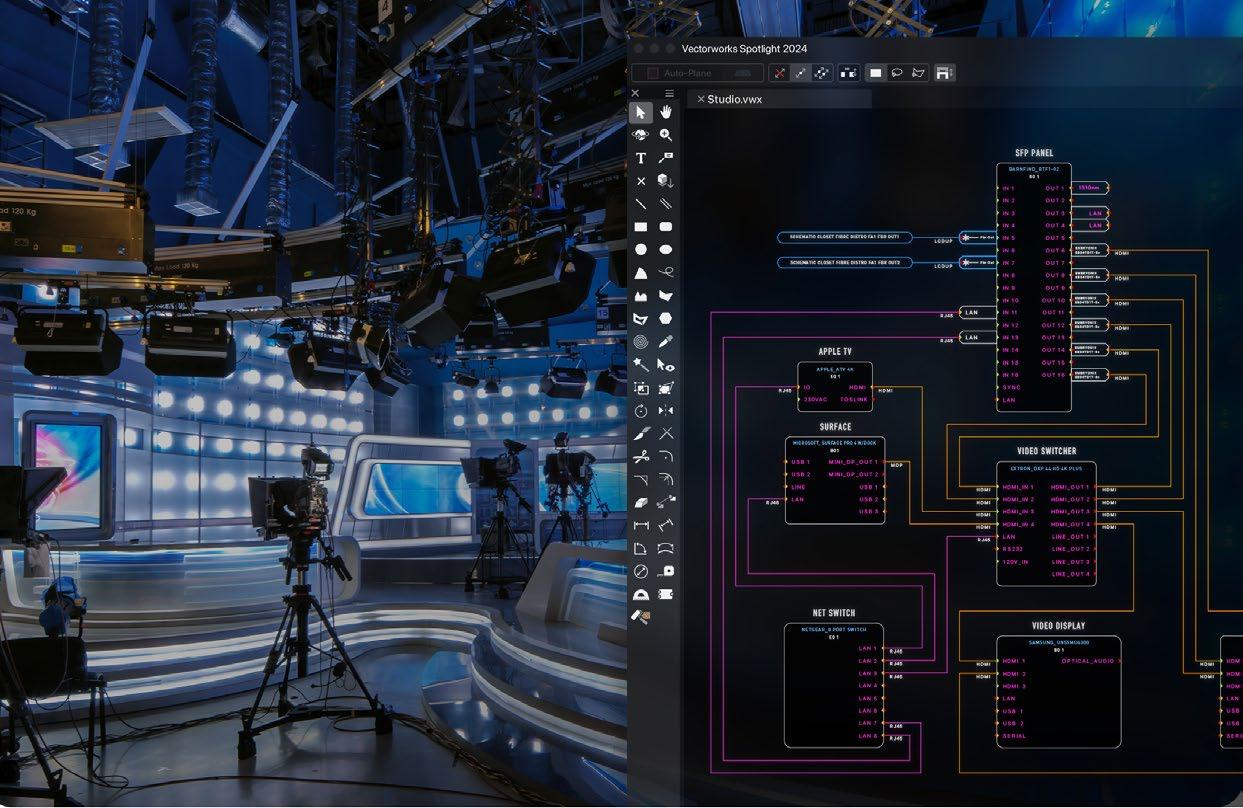This screenshot has height=808, width=1243.
Task: Select the Pan hand tool
Action: [x=666, y=112]
